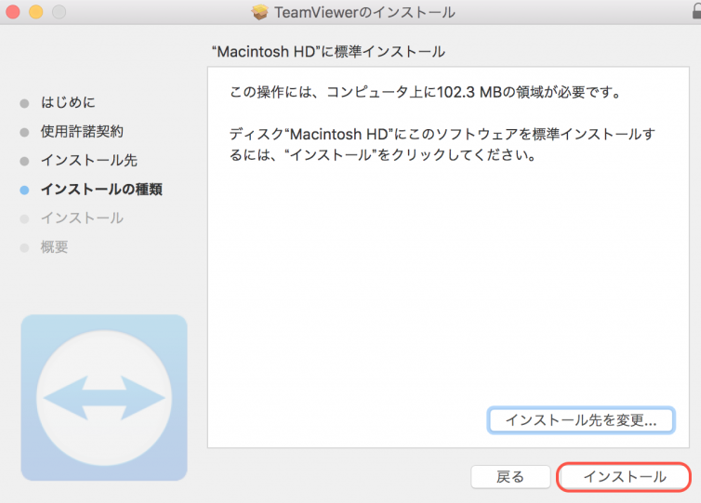The image size is (701, 503).
Task: Click the TeamViewer logo image
Action: point(104,397)
